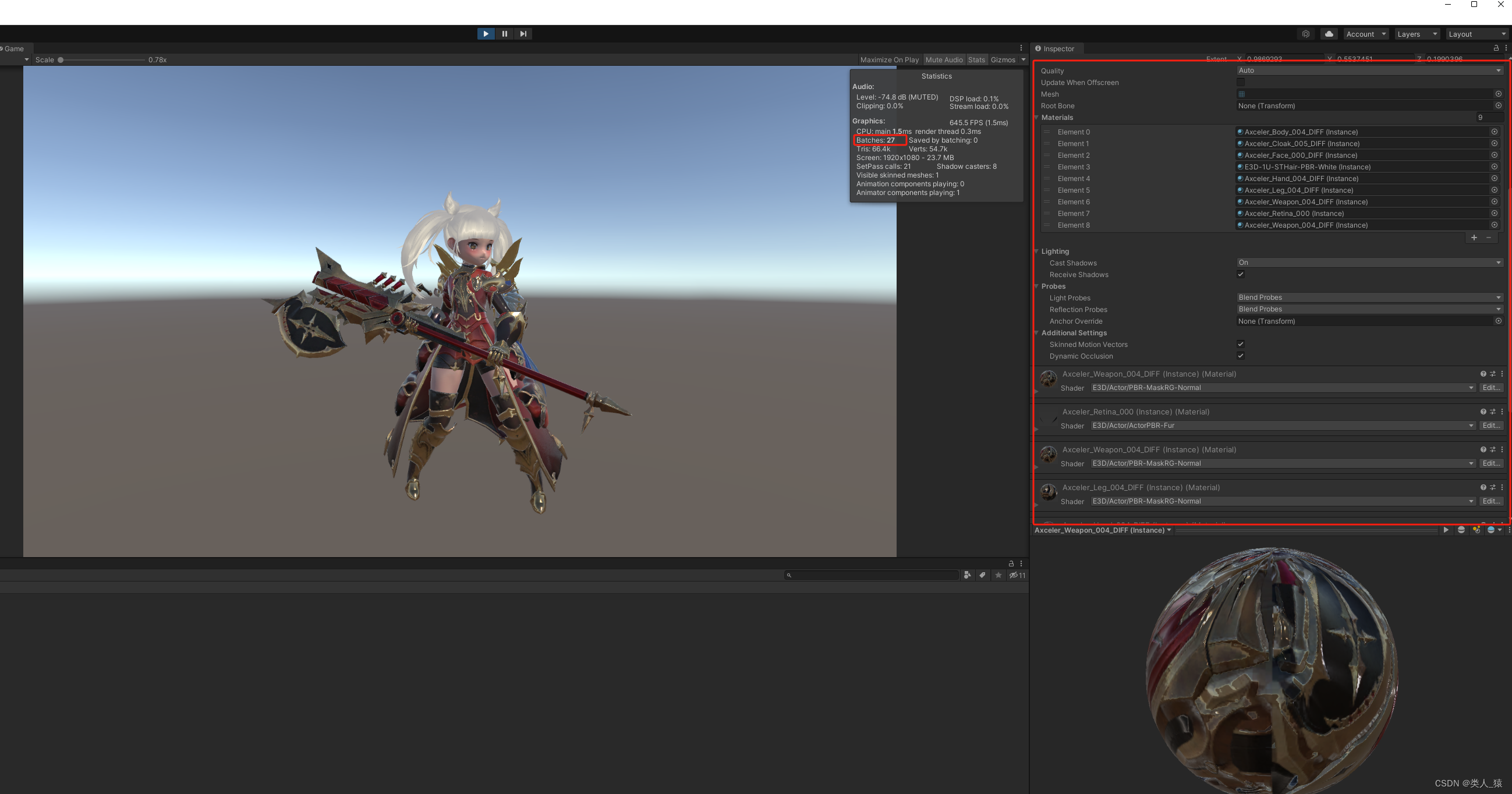1512x794 pixels.
Task: Change the preview mesh shape
Action: click(1461, 530)
